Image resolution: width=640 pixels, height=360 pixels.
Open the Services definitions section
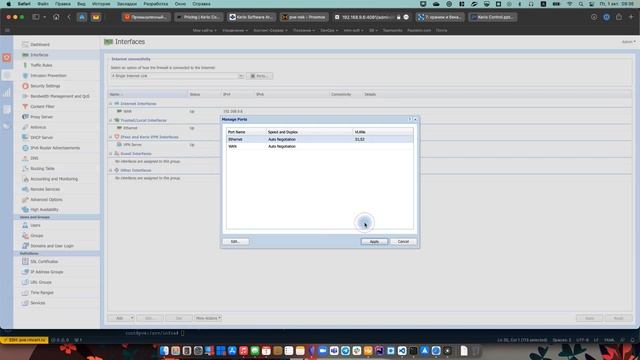(x=38, y=303)
